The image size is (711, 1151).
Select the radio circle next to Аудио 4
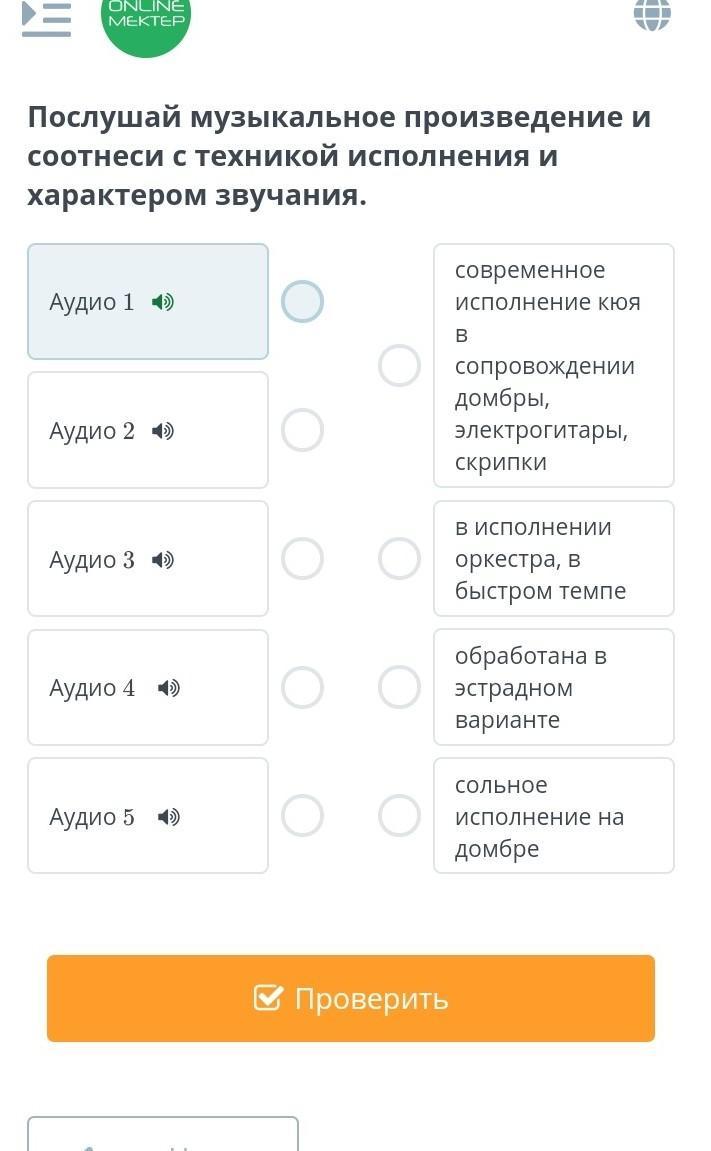[302, 688]
